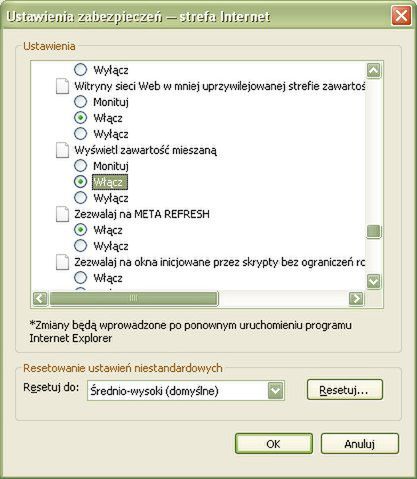This screenshot has width=417, height=479.
Task: Click the Resetuj... button
Action: pos(345,390)
